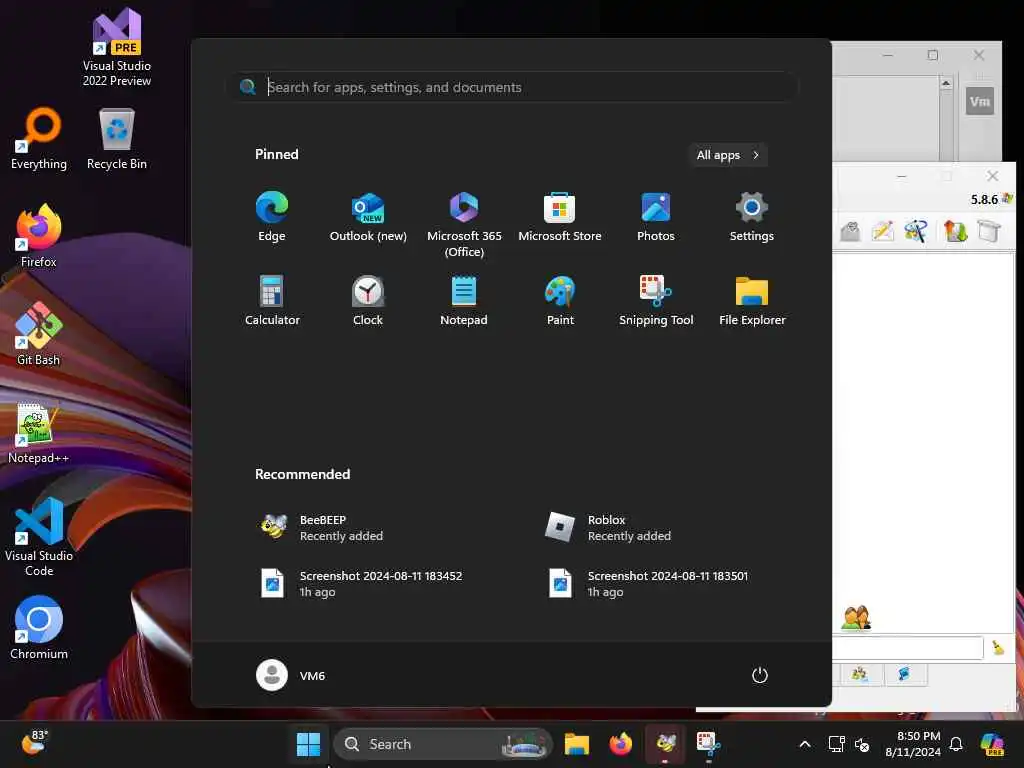Click the icon beside version 5.8.6 in BeeBEEP
The image size is (1024, 768).
tap(1008, 199)
